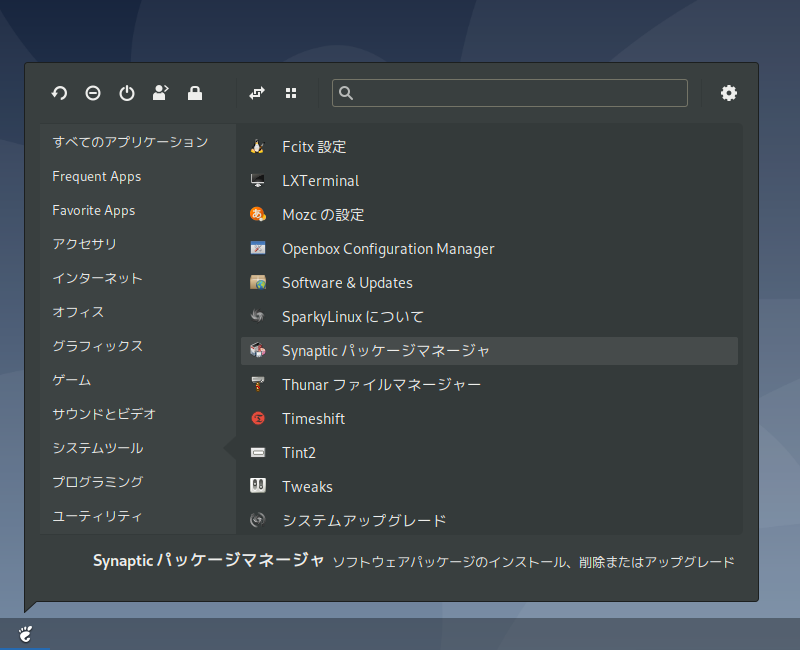Open the menu via taskbar foot icon
The image size is (800, 650).
[25, 634]
